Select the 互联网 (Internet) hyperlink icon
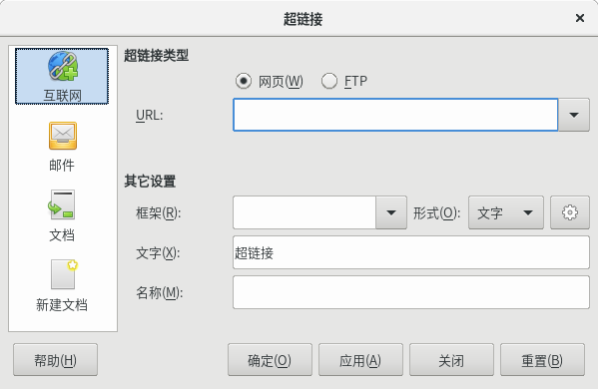The width and height of the screenshot is (599, 389). (62, 76)
